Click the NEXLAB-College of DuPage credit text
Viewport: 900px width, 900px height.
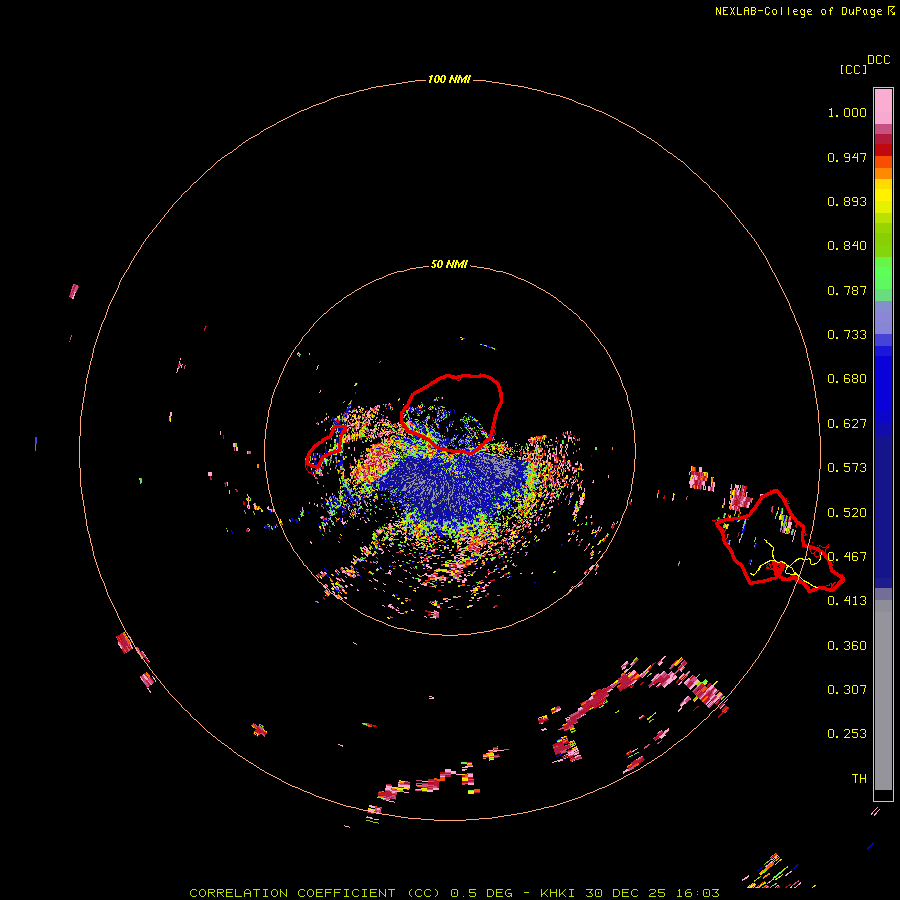click(798, 11)
